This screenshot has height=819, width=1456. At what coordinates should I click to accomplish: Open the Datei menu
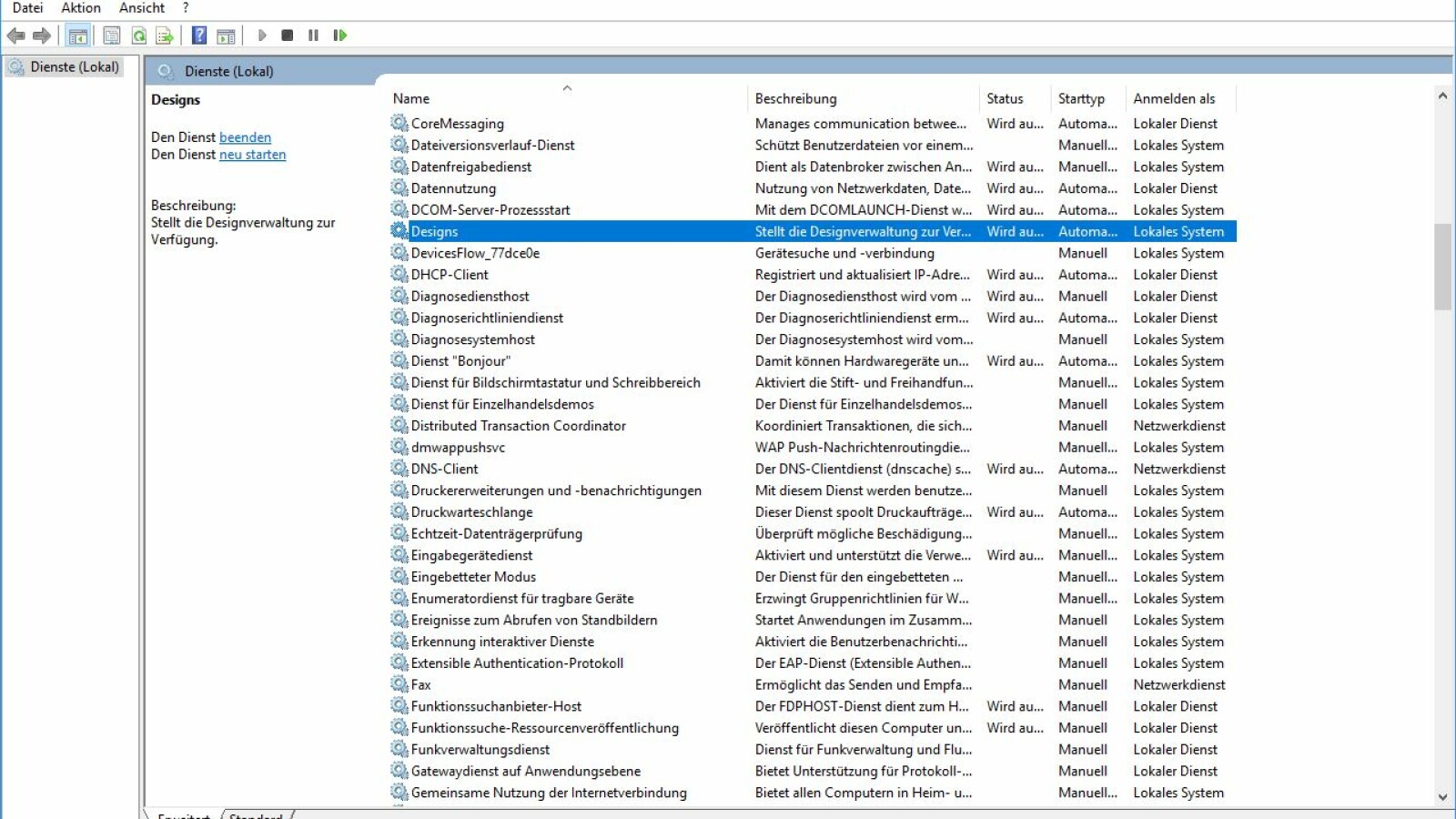click(27, 8)
